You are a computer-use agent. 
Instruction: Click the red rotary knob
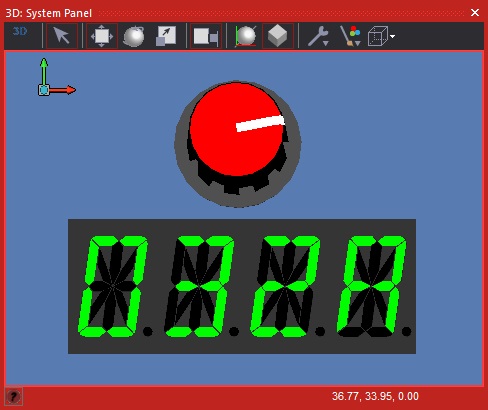[x=237, y=129]
